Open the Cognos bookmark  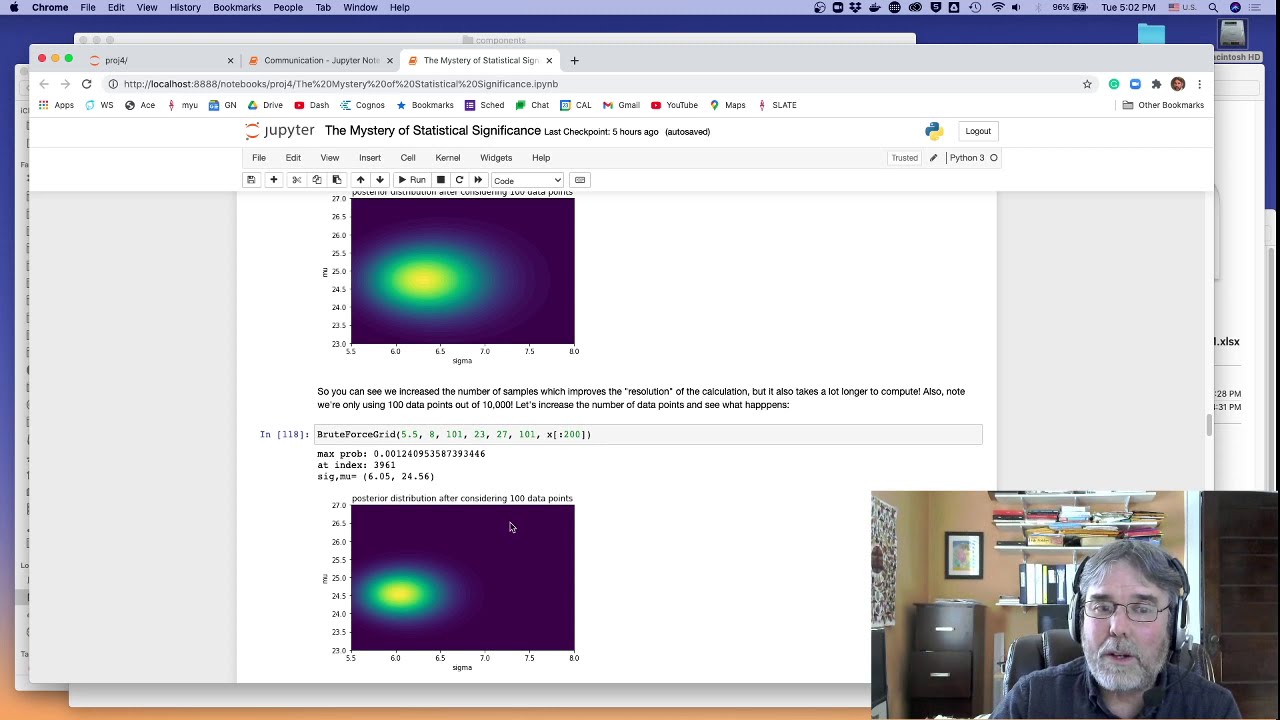point(362,105)
